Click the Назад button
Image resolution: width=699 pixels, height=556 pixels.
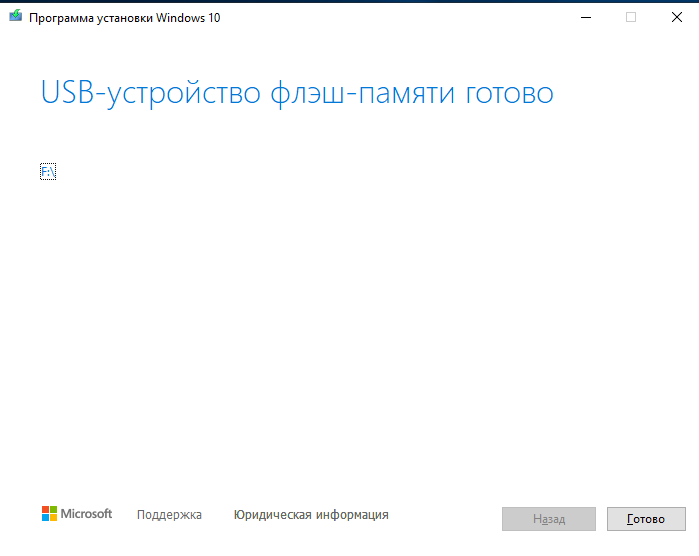(x=549, y=519)
